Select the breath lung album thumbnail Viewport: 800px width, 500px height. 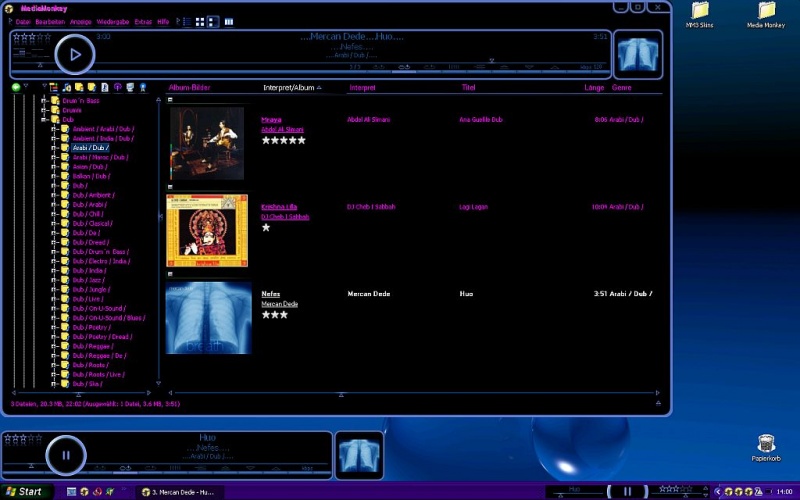tap(209, 318)
